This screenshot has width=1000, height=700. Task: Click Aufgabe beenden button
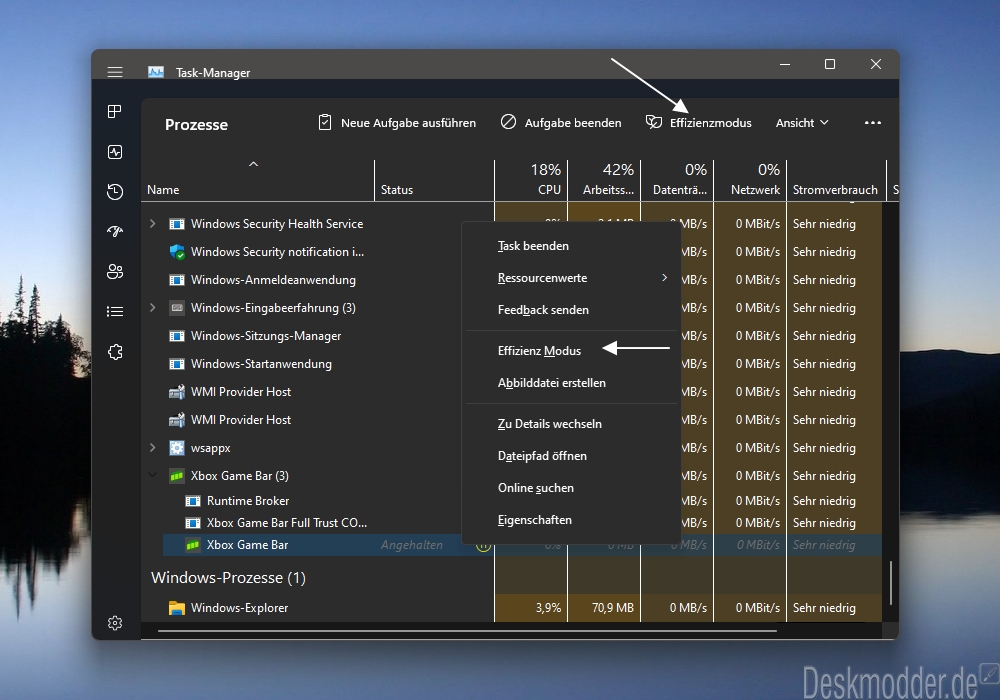click(x=561, y=122)
